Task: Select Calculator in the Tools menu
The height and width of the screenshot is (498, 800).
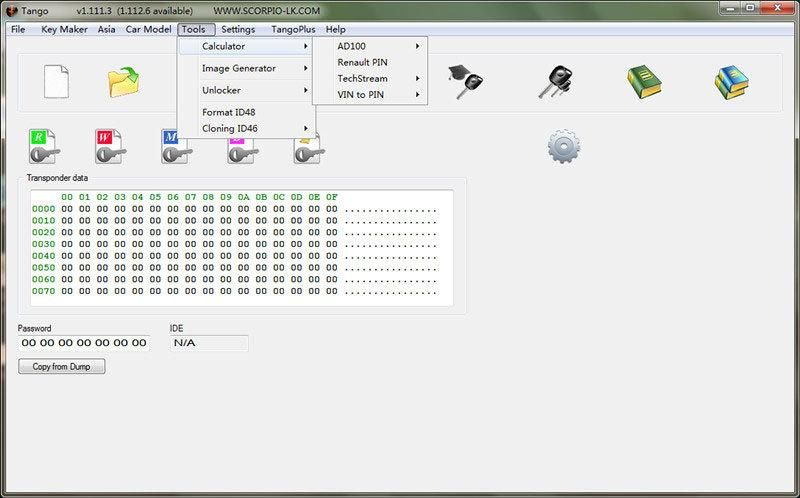Action: click(245, 46)
